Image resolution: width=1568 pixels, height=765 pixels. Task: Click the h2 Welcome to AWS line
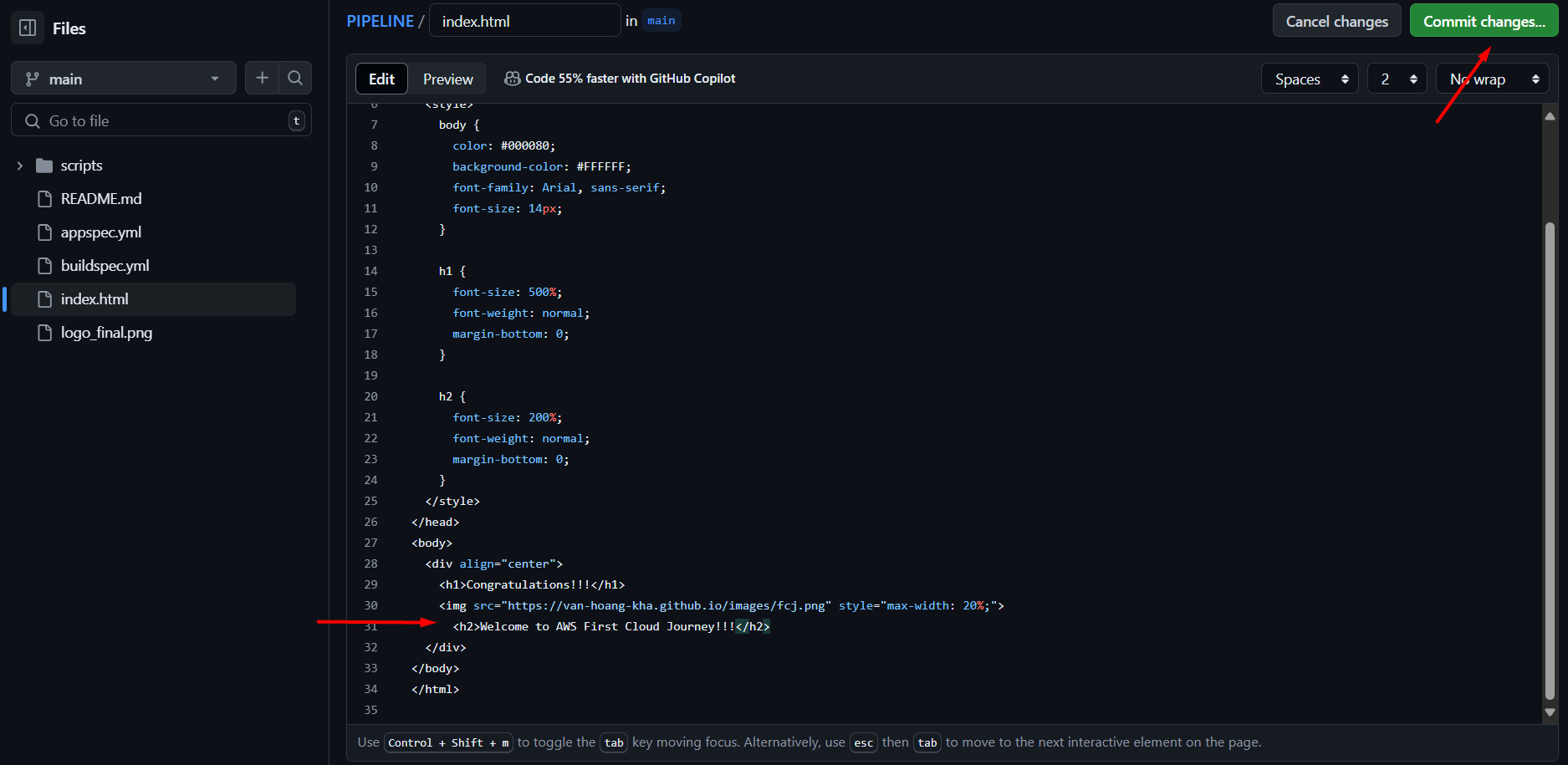pyautogui.click(x=611, y=626)
